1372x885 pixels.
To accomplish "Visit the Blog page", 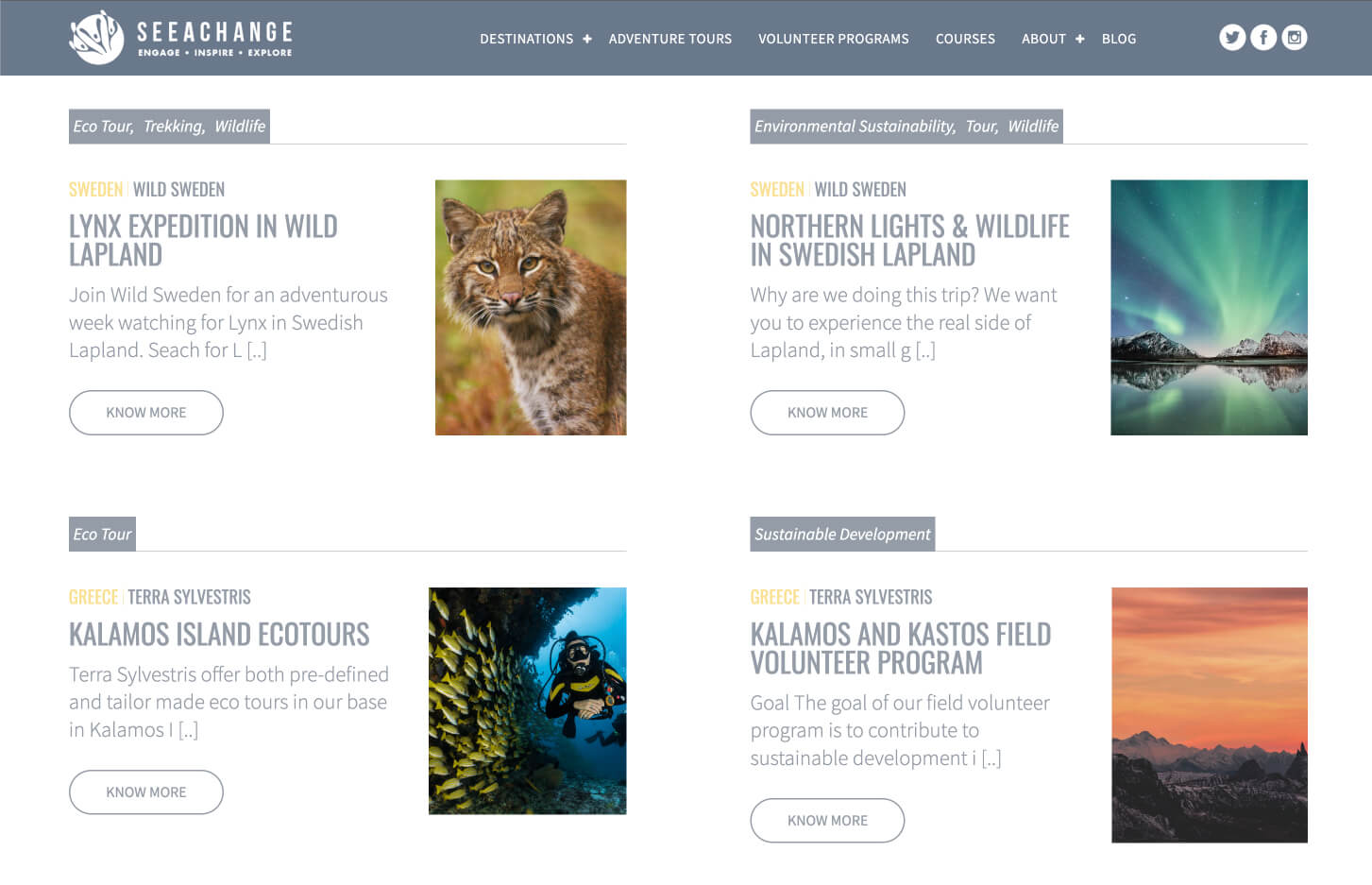I will pos(1119,39).
